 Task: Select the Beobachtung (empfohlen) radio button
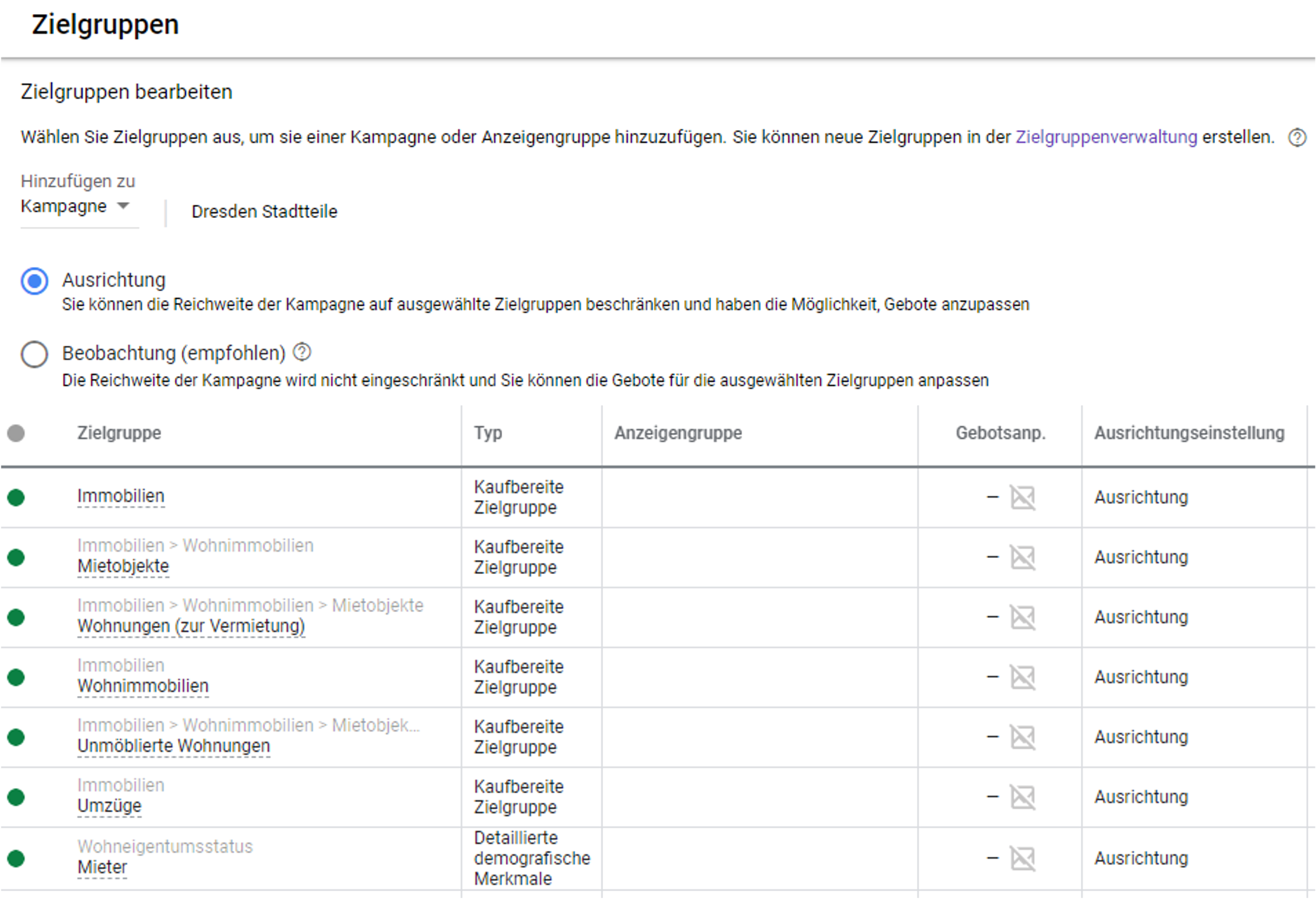[x=34, y=354]
